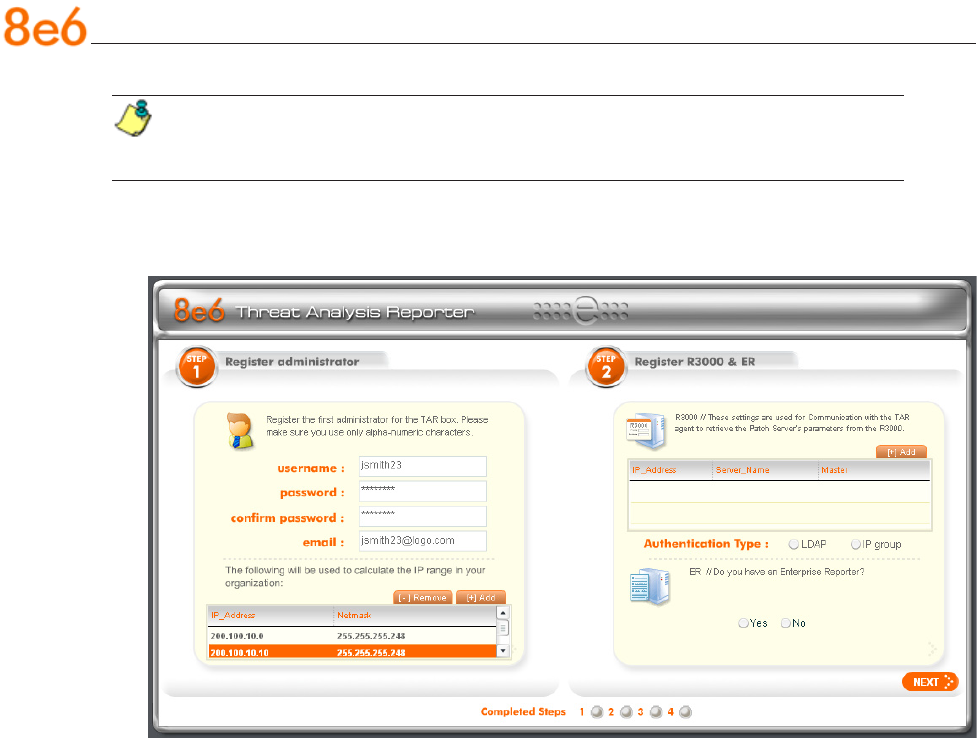Screen dimensions: 977x738
Task: Choose Yes for Enterprise Reporter
Action: pos(743,623)
